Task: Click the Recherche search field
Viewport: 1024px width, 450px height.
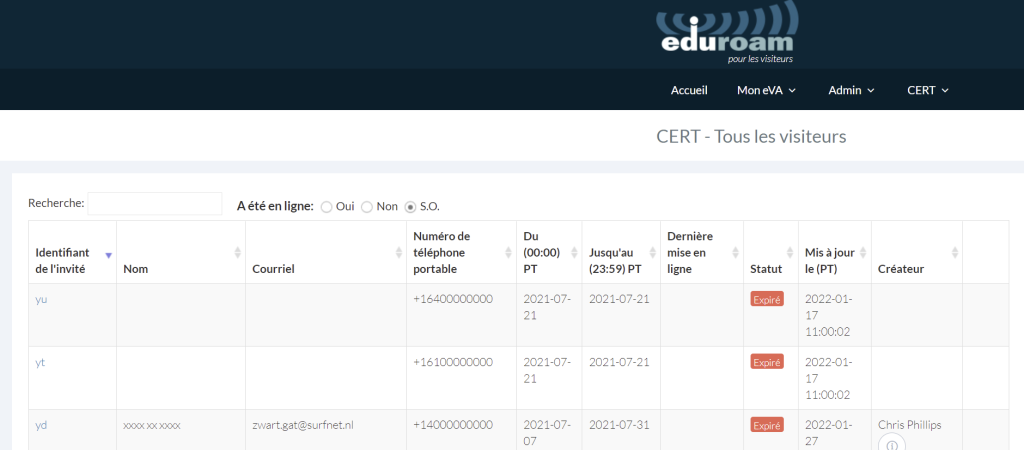Action: (155, 204)
